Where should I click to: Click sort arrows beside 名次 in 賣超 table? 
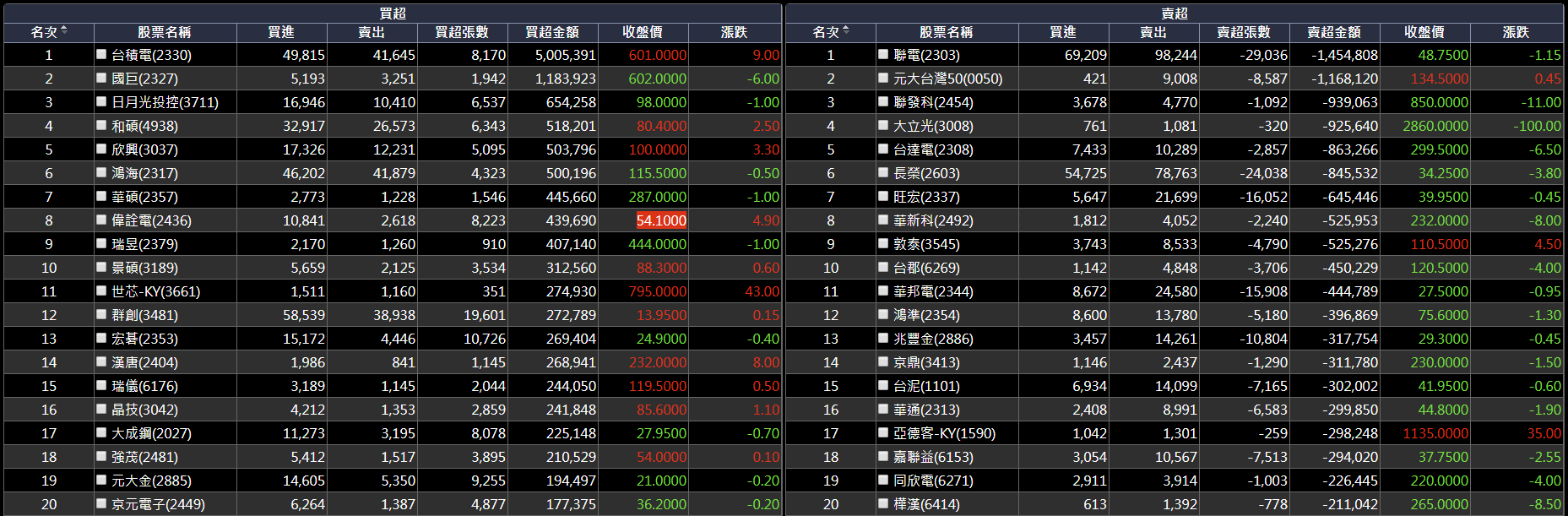pos(846,31)
